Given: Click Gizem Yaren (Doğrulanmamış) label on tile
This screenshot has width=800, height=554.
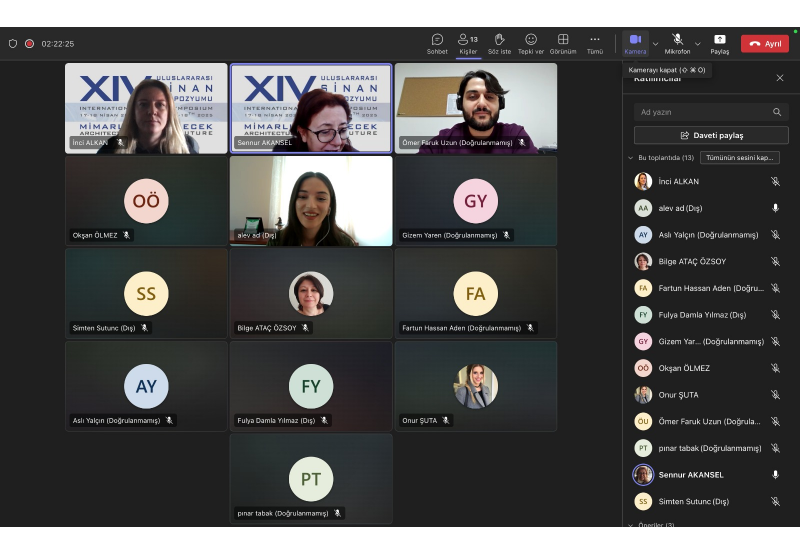Looking at the screenshot, I should (449, 235).
